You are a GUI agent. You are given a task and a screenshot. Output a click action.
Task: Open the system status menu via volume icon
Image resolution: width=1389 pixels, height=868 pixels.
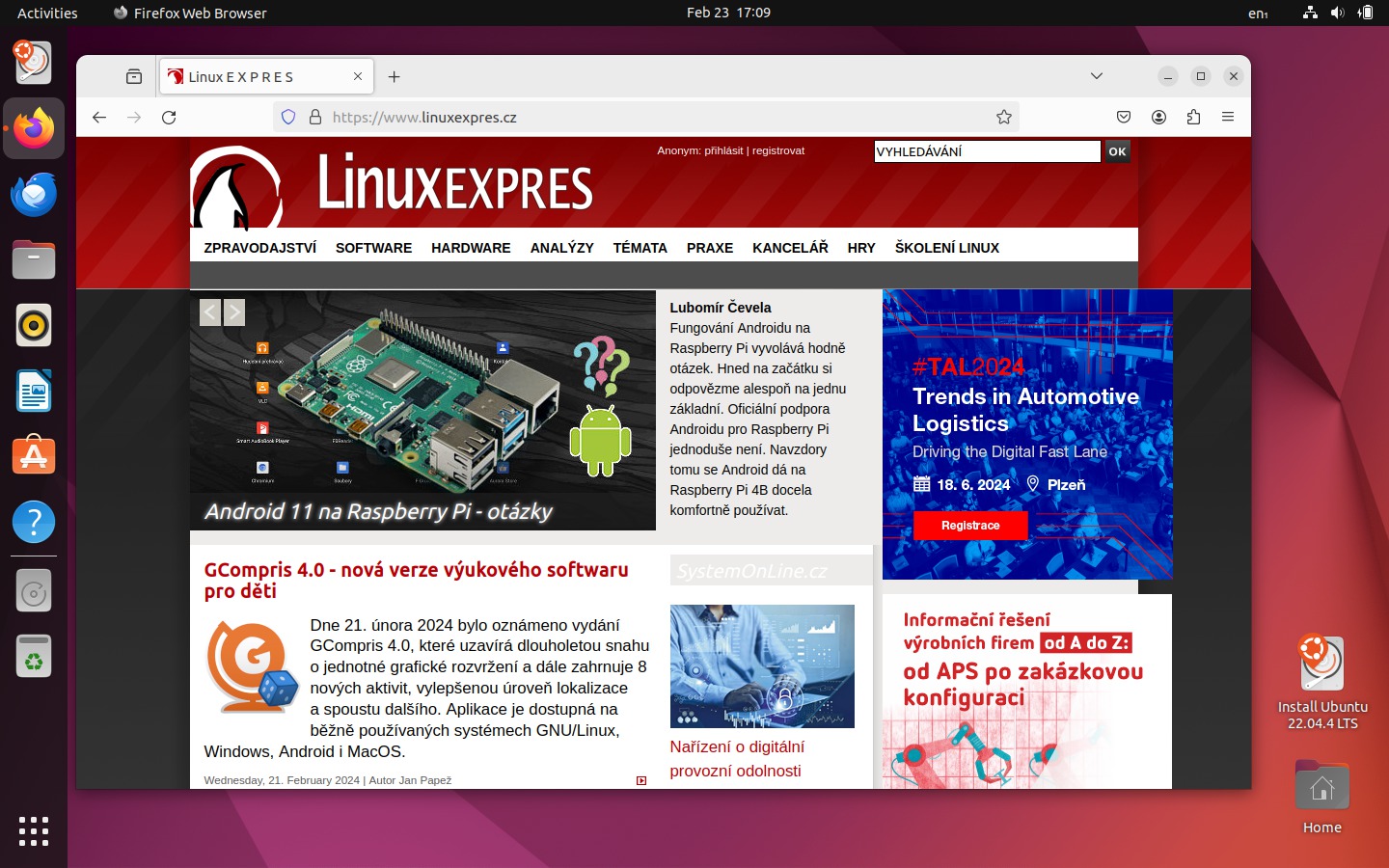pyautogui.click(x=1337, y=13)
